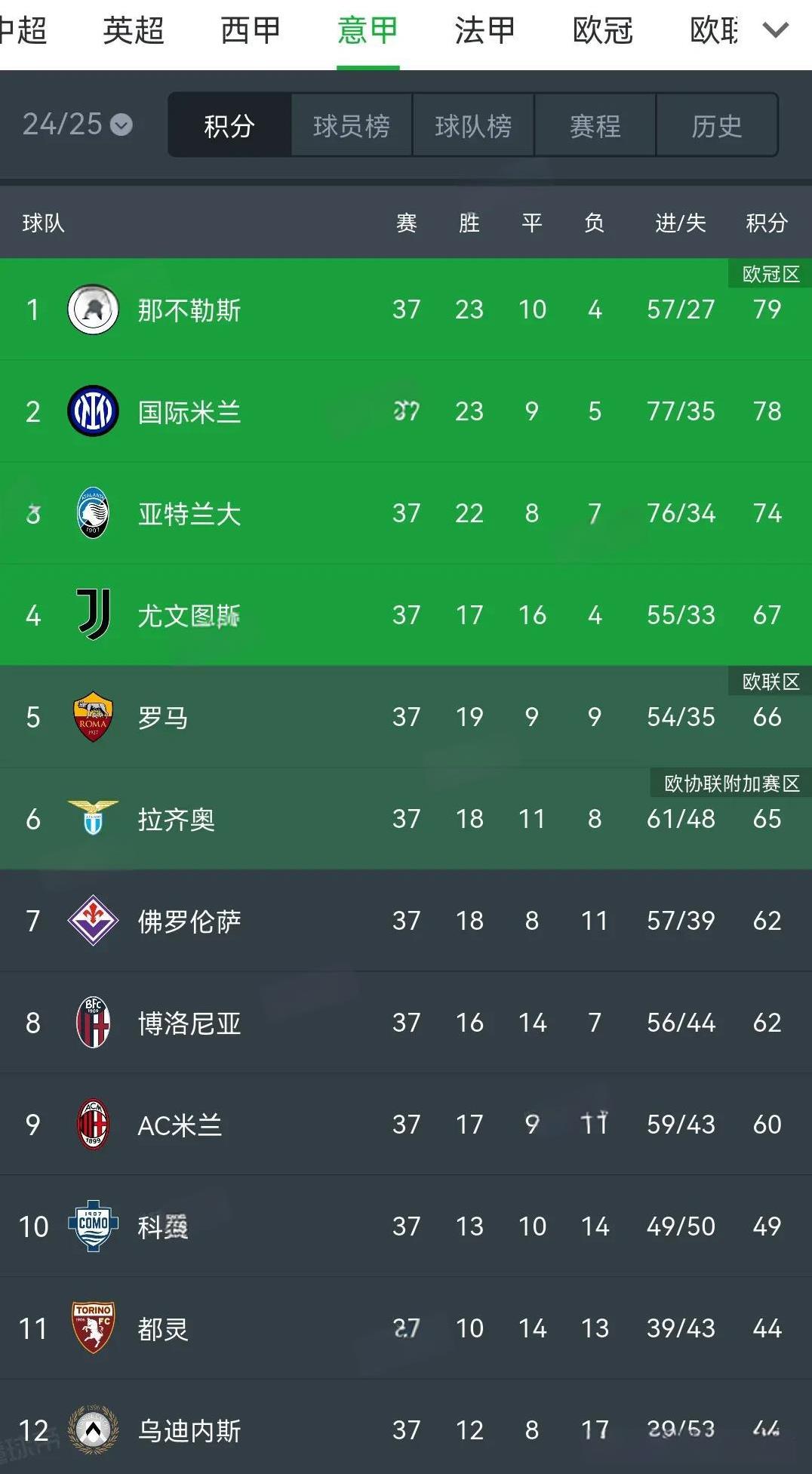812x1474 pixels.
Task: Switch to the 英超 league tab
Action: (x=134, y=31)
